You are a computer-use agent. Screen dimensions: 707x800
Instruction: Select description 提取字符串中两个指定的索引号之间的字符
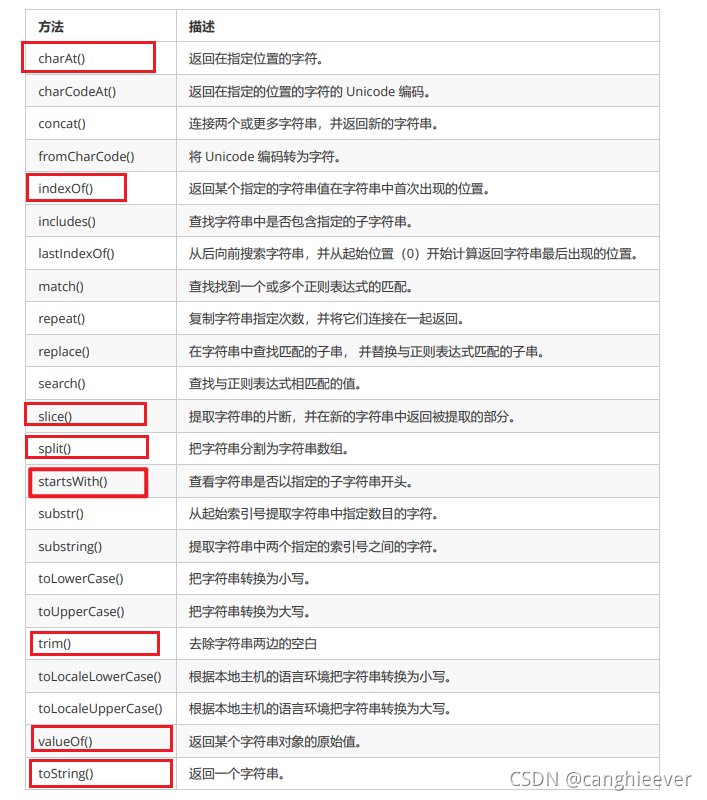coord(313,547)
